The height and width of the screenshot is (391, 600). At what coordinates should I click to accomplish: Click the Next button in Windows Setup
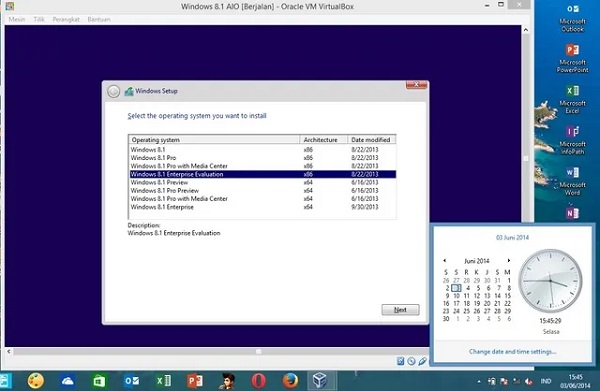400,310
